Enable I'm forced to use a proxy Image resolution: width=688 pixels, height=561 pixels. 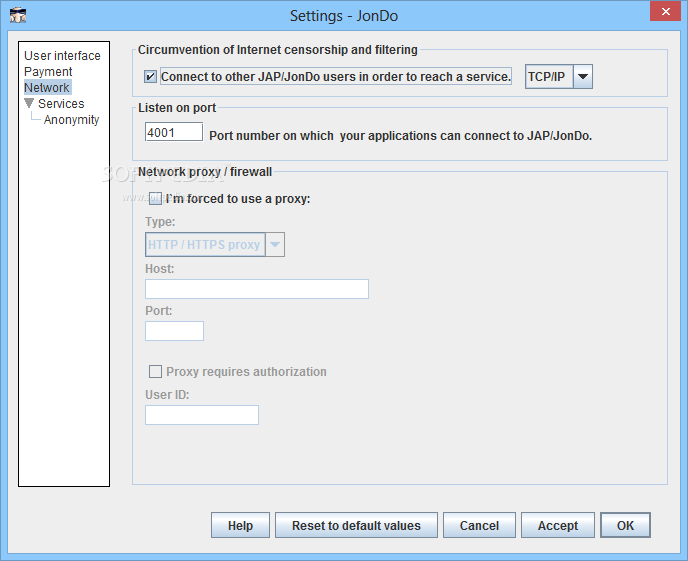(x=155, y=199)
